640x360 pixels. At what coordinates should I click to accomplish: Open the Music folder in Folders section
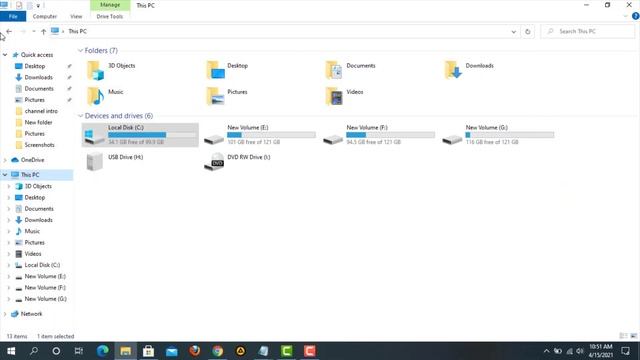[95, 96]
